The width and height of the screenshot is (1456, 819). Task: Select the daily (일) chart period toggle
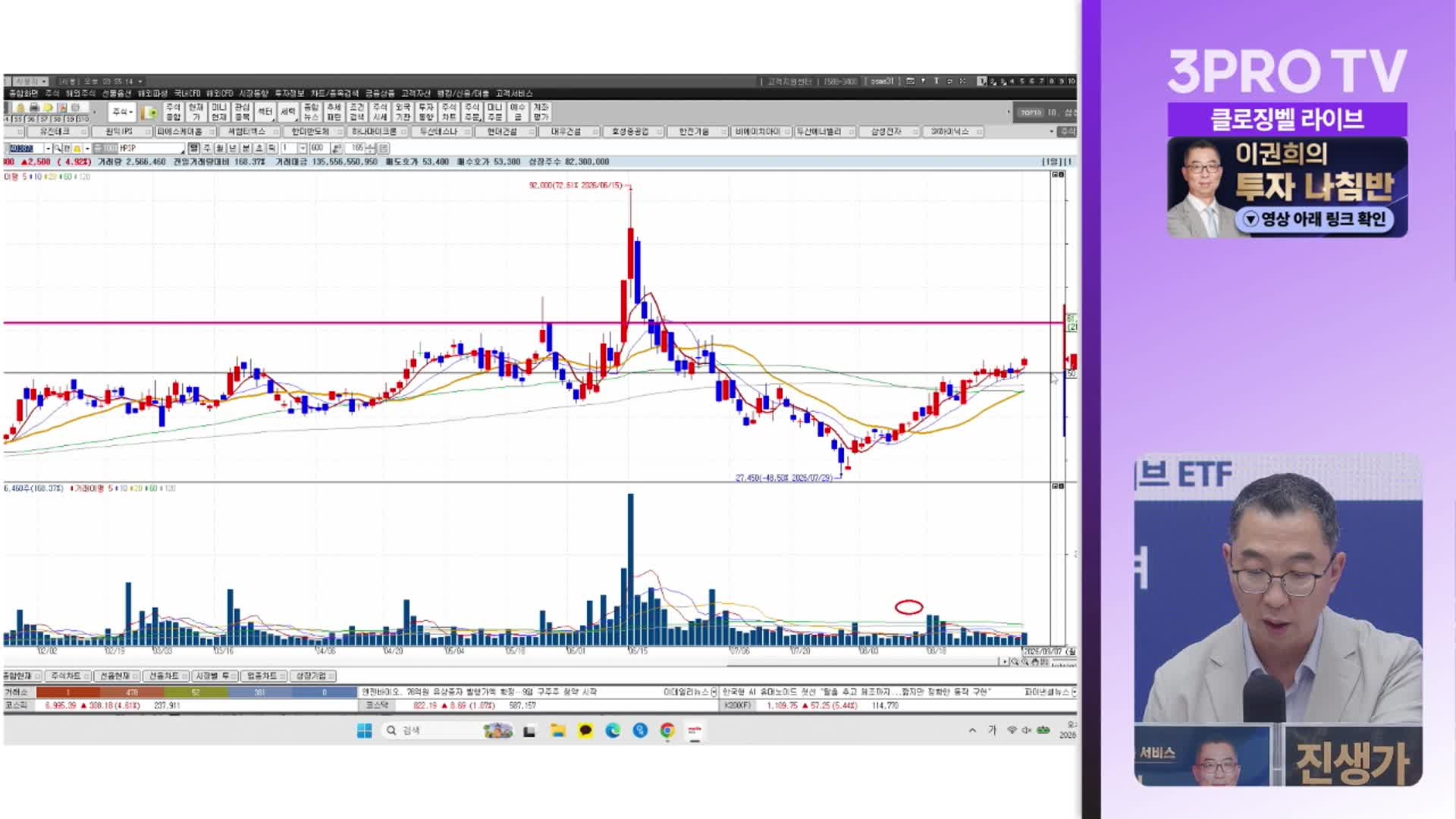pyautogui.click(x=193, y=149)
